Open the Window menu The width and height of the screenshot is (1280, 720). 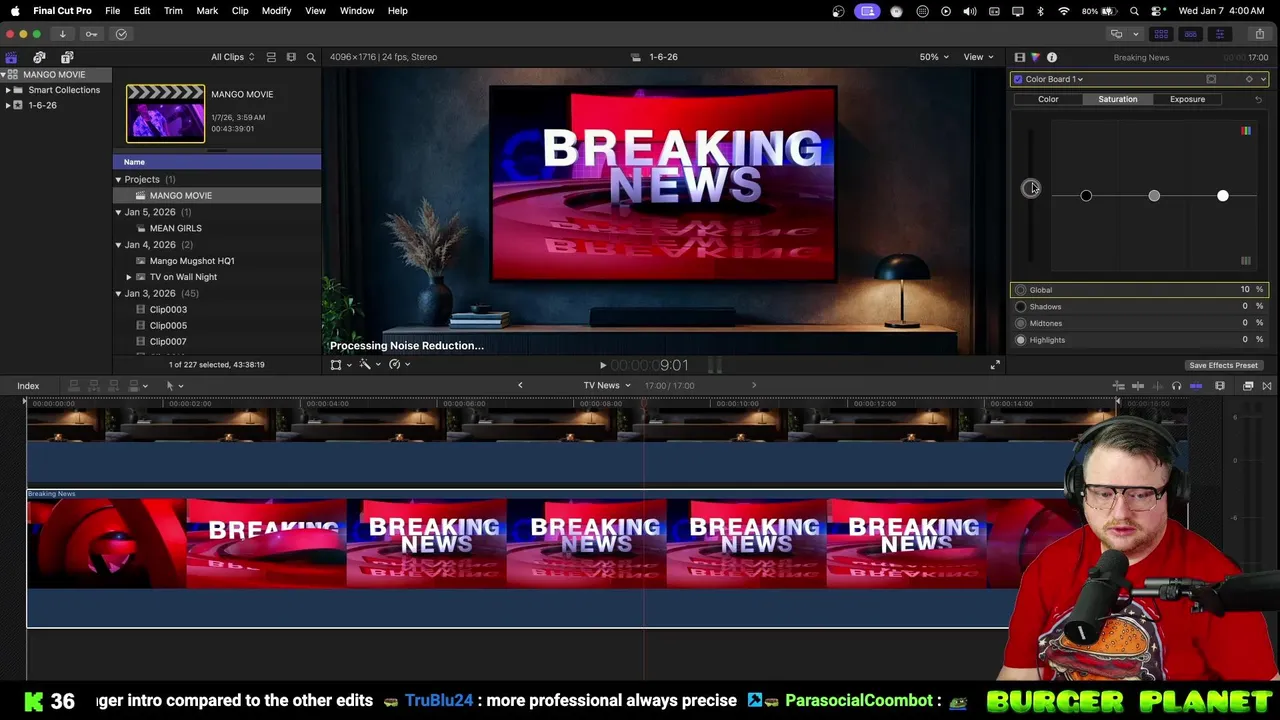tap(357, 10)
